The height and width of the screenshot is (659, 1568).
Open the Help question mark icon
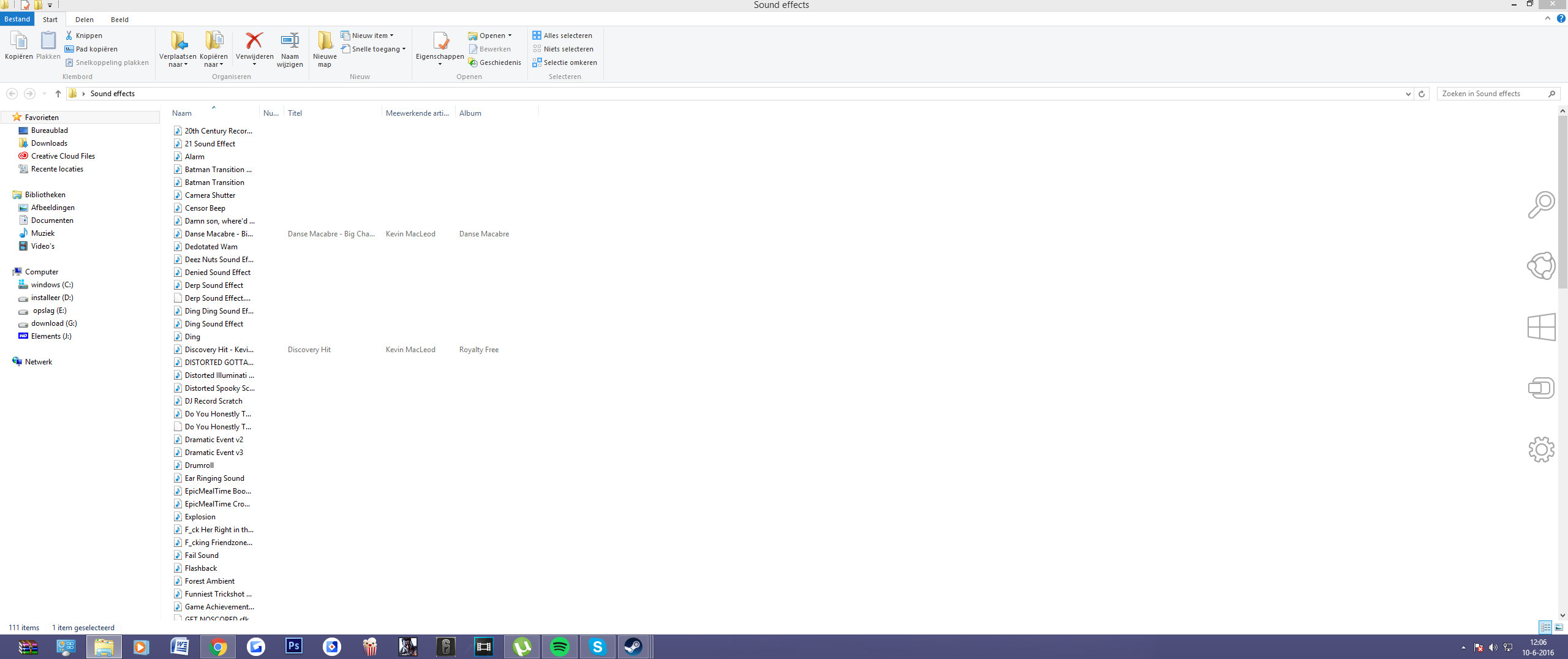coord(1561,18)
